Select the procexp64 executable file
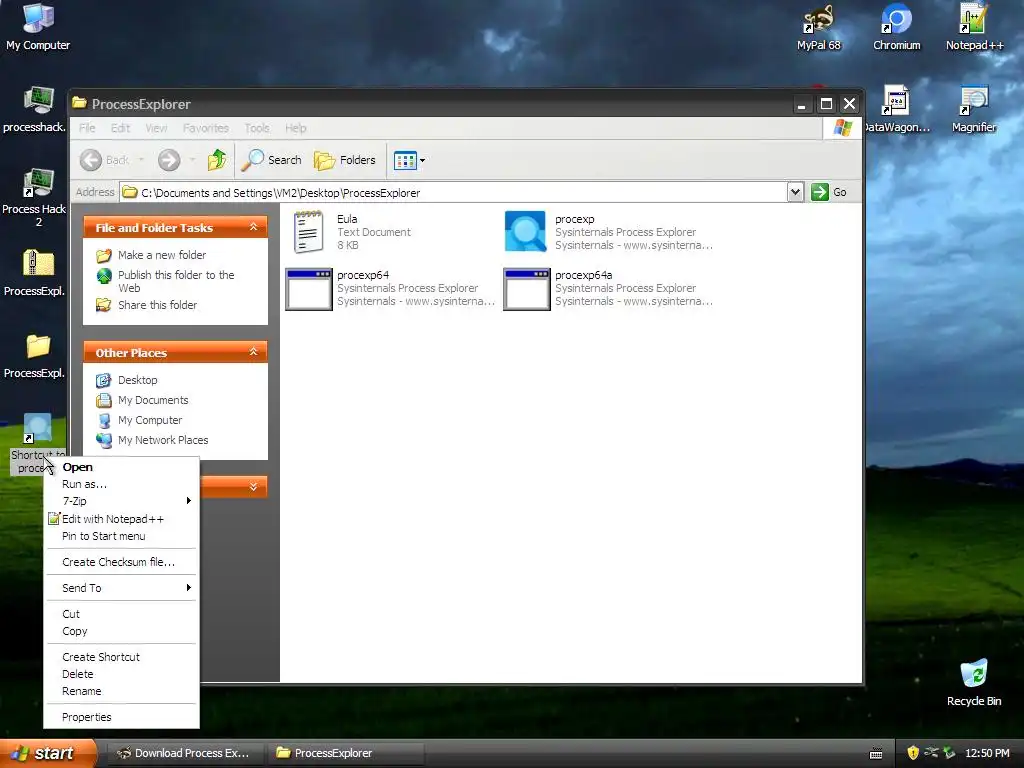The image size is (1024, 768). coord(390,288)
